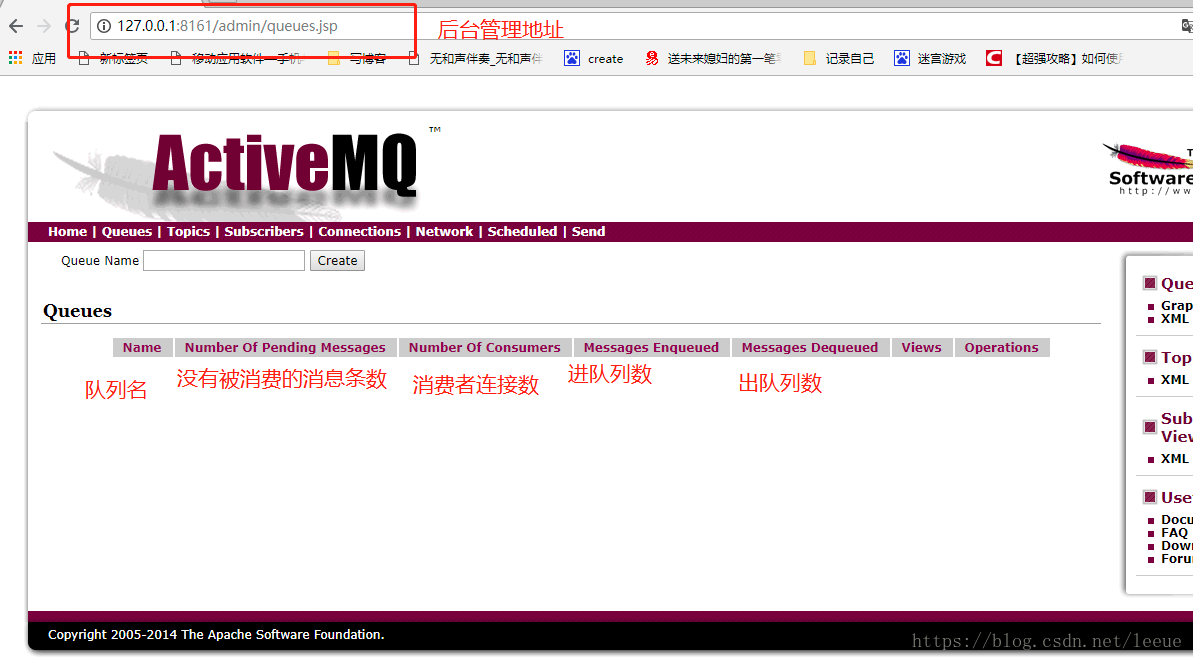Open the 新标签页 bookmark
This screenshot has width=1193, height=661.
(x=113, y=59)
